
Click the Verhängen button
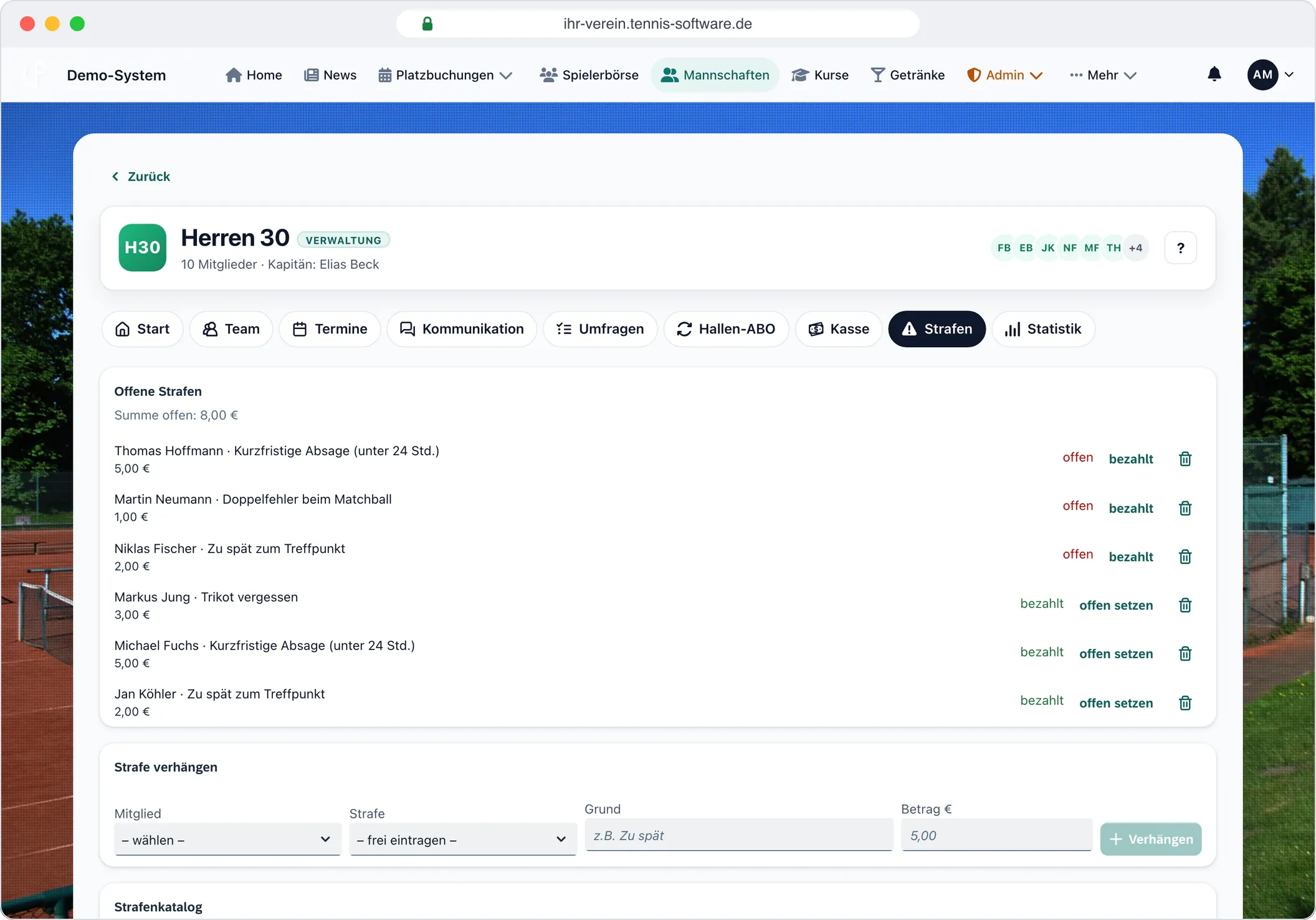(x=1150, y=839)
